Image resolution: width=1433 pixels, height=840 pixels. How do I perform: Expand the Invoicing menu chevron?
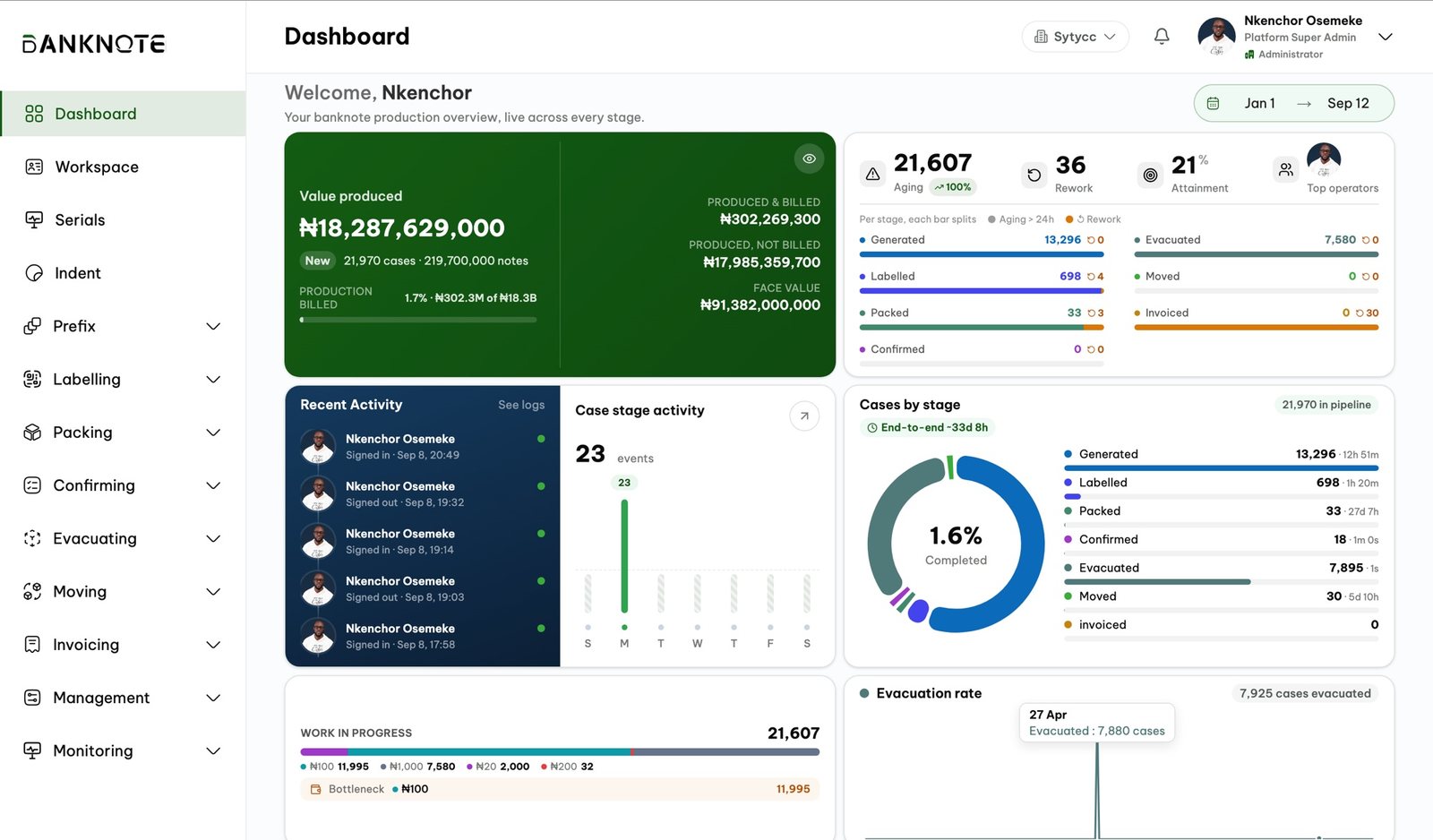coord(213,645)
